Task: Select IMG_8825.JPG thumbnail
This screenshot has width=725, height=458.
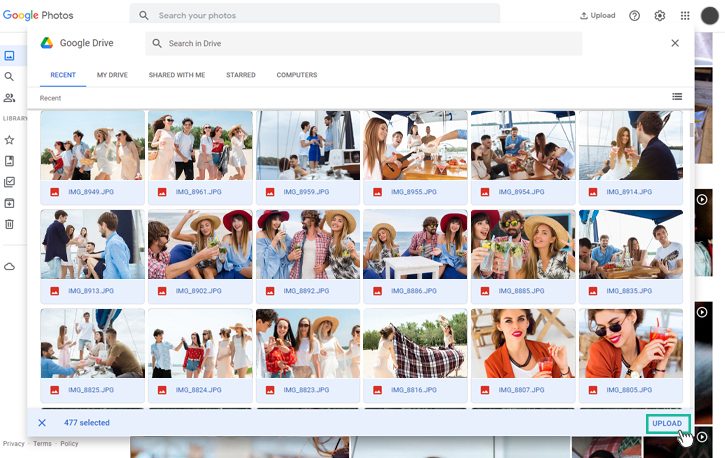Action: tap(92, 343)
